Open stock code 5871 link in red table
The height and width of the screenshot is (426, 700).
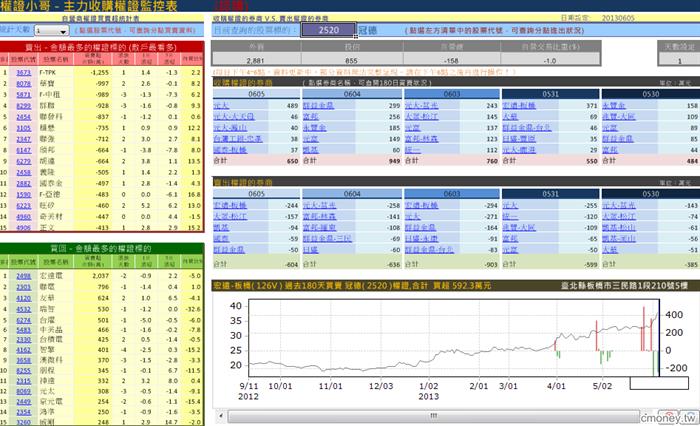tap(24, 95)
